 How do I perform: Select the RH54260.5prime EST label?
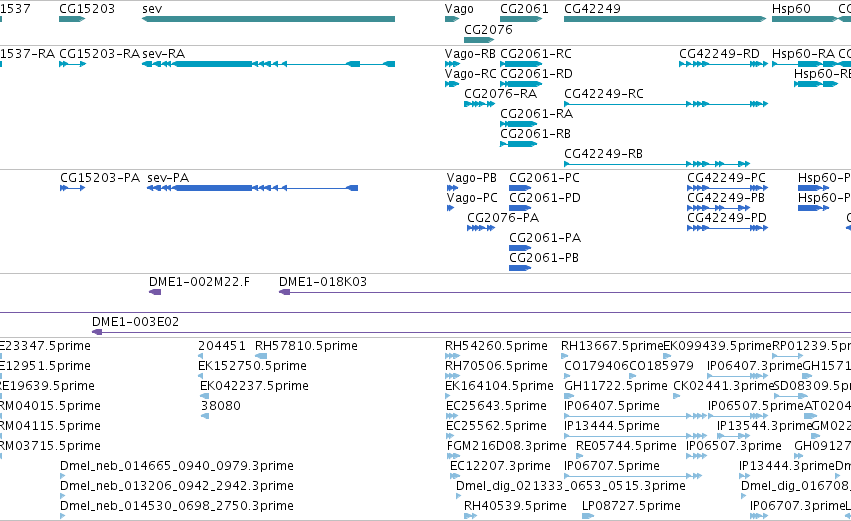[497, 346]
